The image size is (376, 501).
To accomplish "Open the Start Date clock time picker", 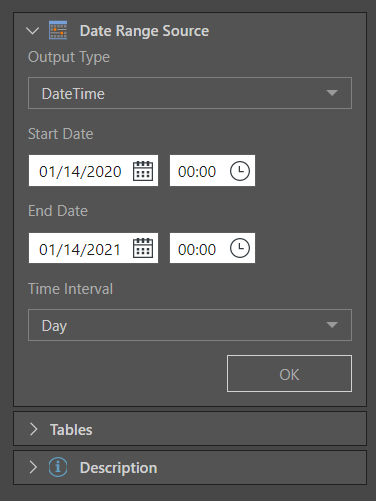I will 240,171.
